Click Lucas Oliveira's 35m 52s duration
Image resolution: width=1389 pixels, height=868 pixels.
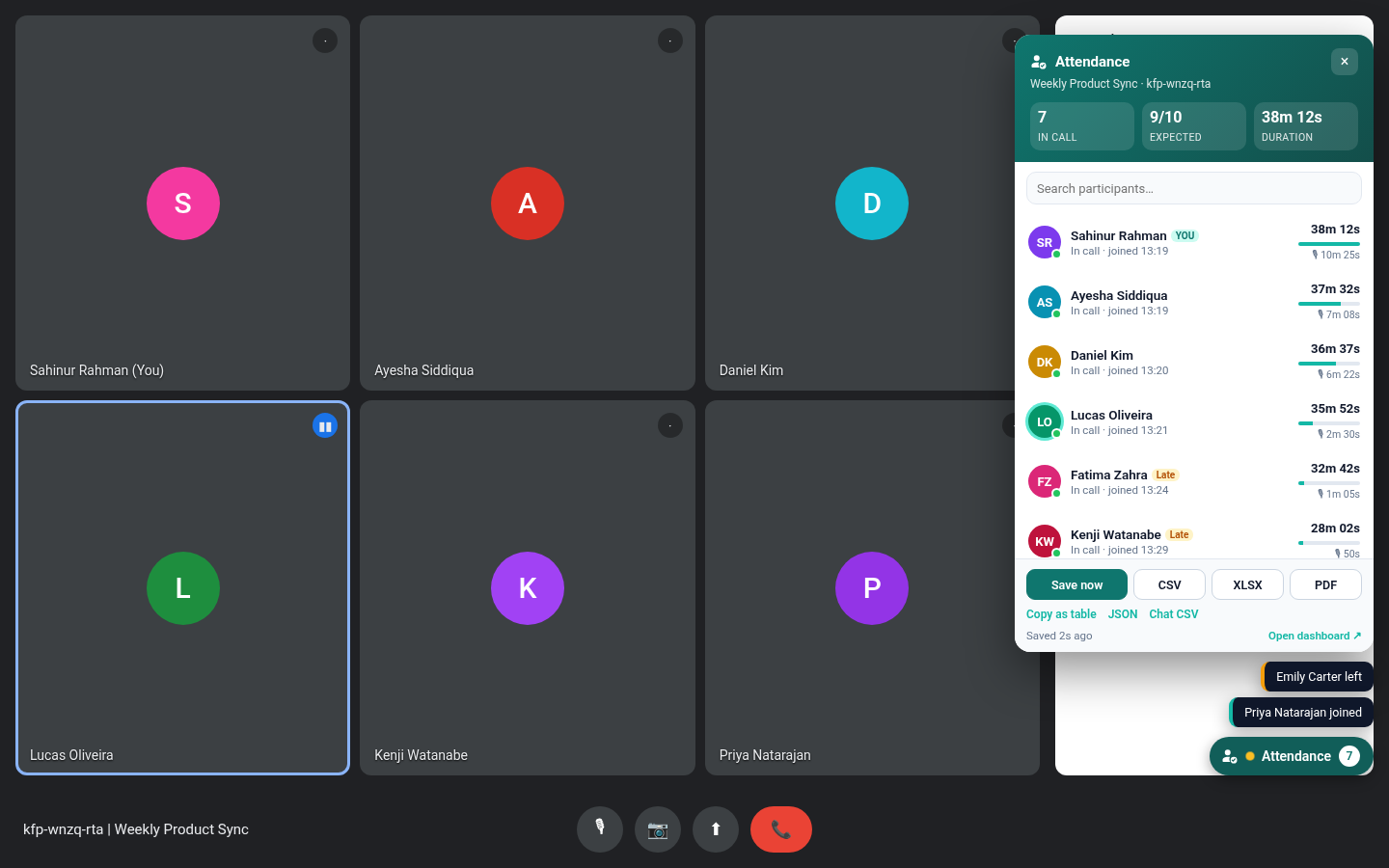pos(1335,409)
